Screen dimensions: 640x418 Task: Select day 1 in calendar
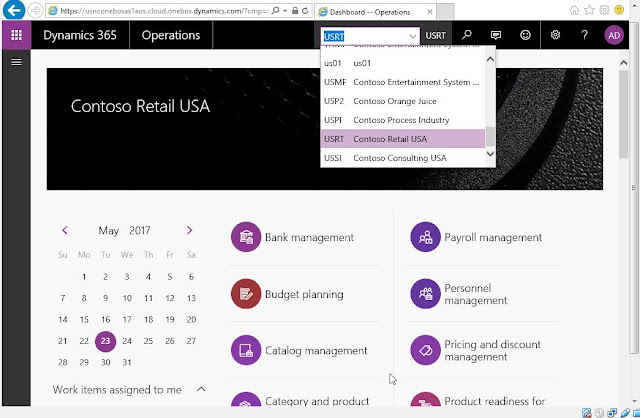84,277
